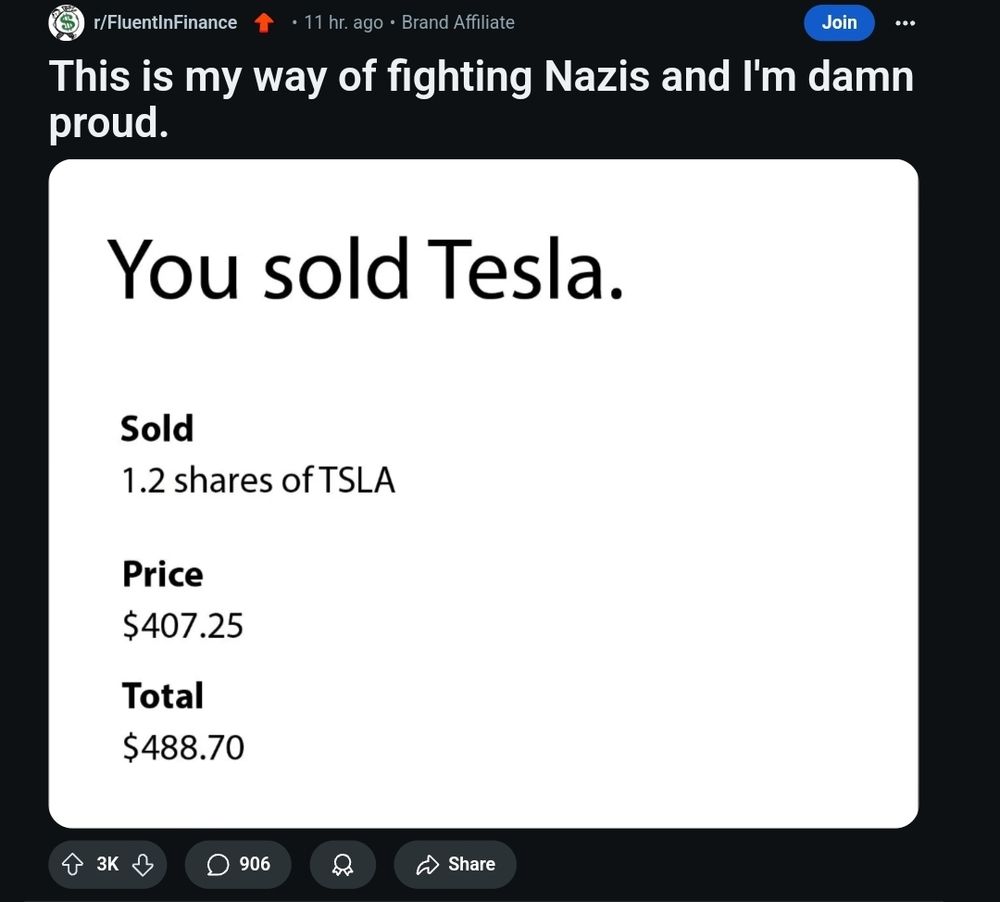The image size is (1000, 902).
Task: Click the 906 comments count
Action: click(255, 864)
